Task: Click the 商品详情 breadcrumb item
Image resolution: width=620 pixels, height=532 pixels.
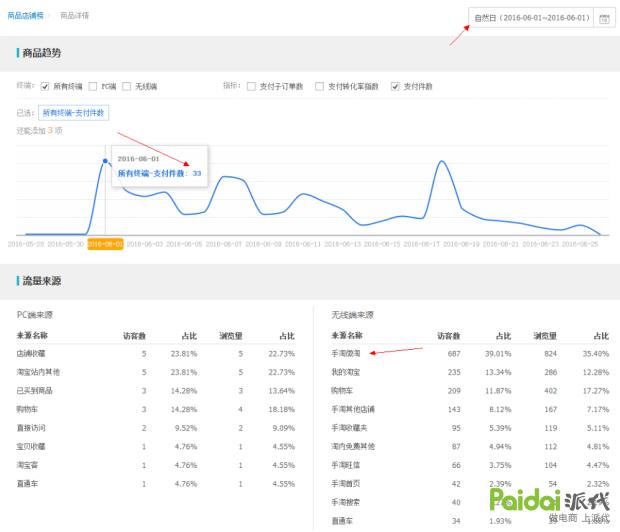Action: pyautogui.click(x=74, y=15)
